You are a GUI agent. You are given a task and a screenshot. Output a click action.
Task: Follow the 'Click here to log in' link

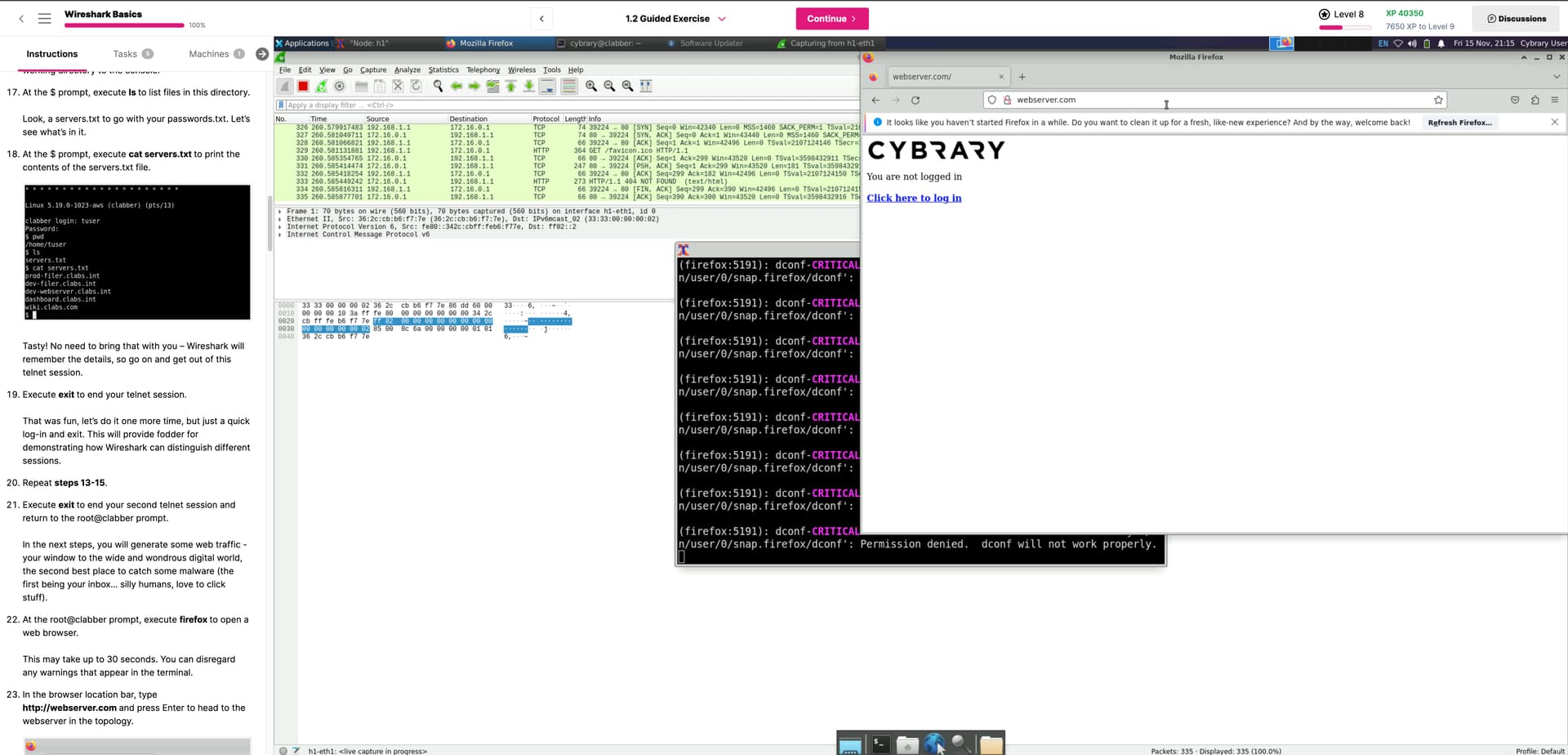[x=914, y=198]
